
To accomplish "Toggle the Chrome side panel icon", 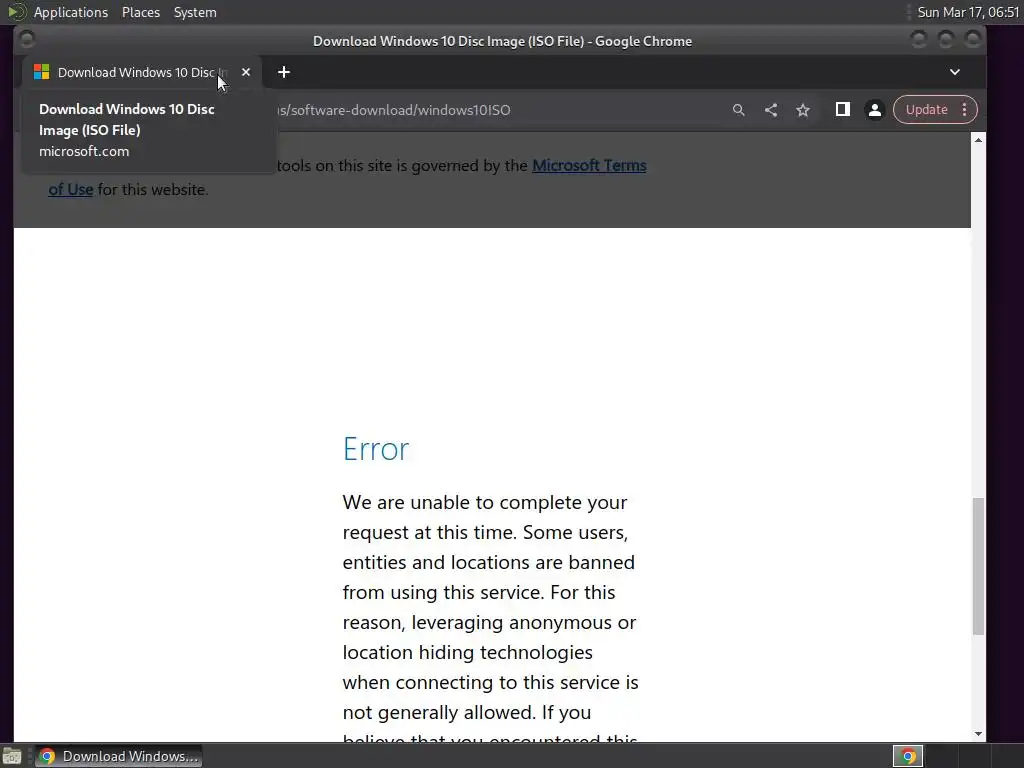I will (842, 109).
